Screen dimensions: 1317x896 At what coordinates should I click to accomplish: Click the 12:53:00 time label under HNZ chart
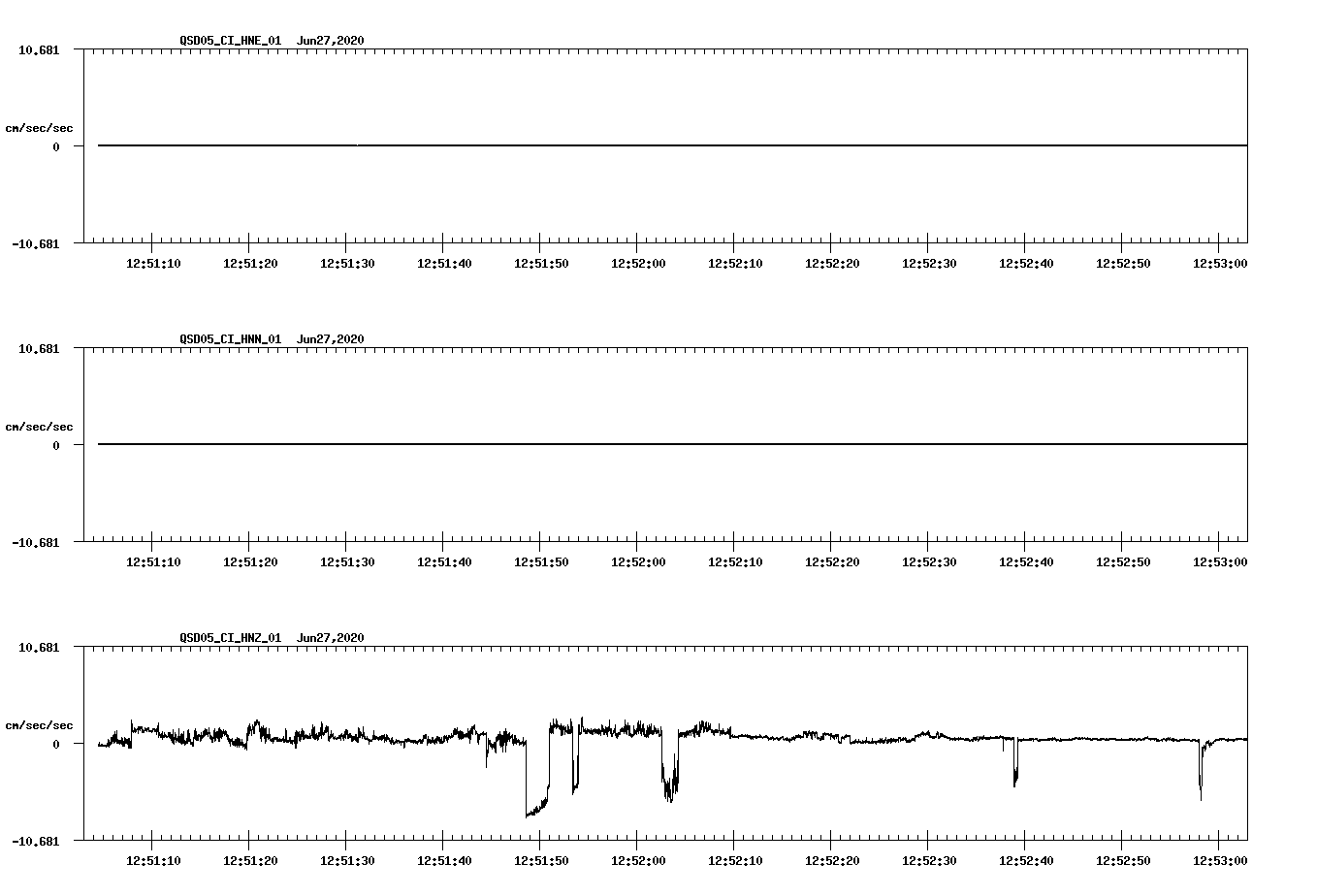click(1220, 861)
